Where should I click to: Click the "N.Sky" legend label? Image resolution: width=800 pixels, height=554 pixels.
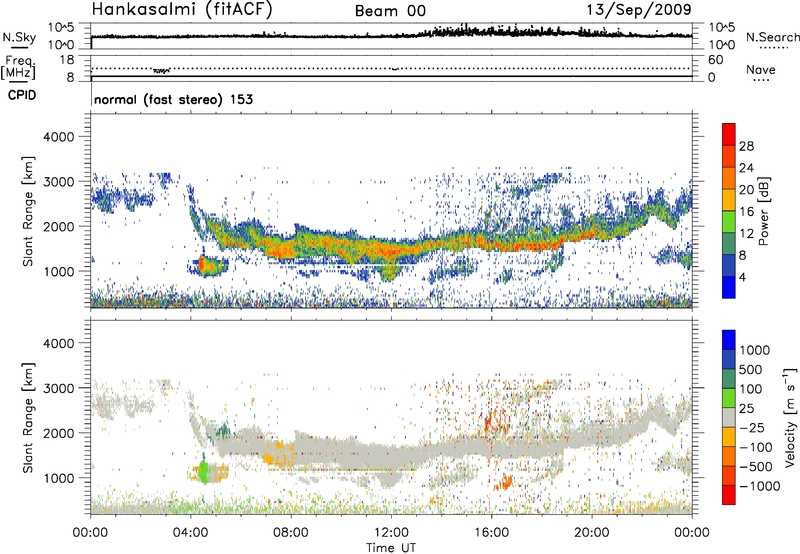[x=19, y=37]
